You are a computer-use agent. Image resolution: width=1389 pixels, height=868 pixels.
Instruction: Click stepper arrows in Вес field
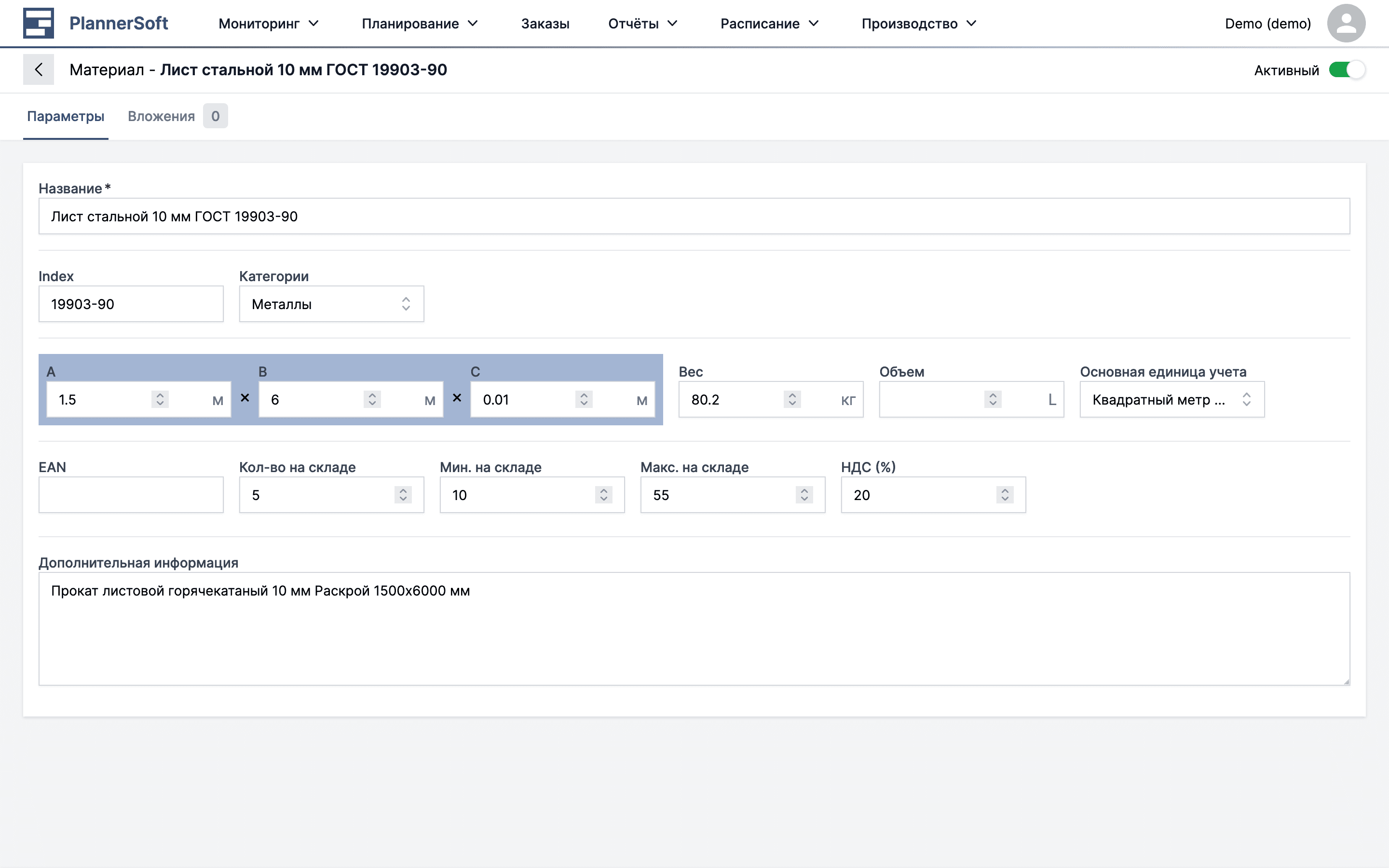click(x=792, y=400)
